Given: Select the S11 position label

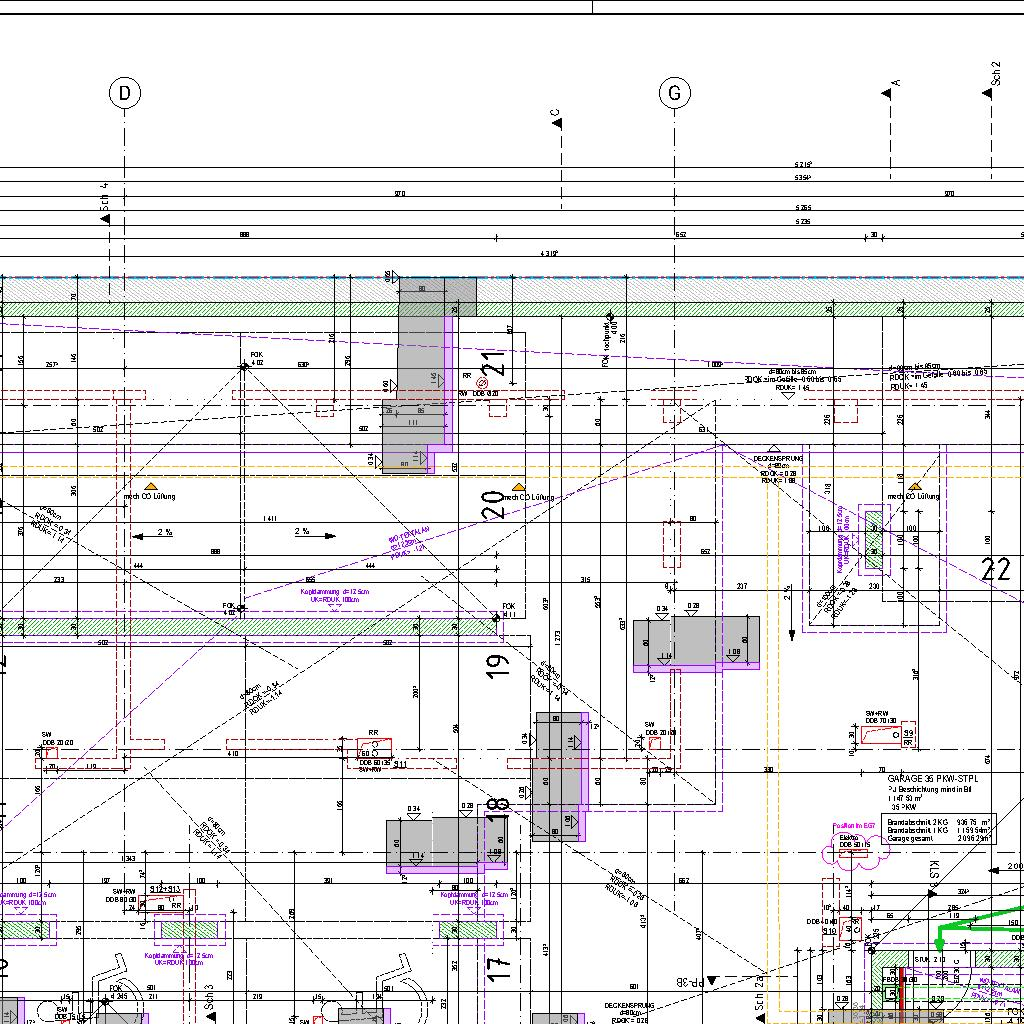Looking at the screenshot, I should [400, 763].
